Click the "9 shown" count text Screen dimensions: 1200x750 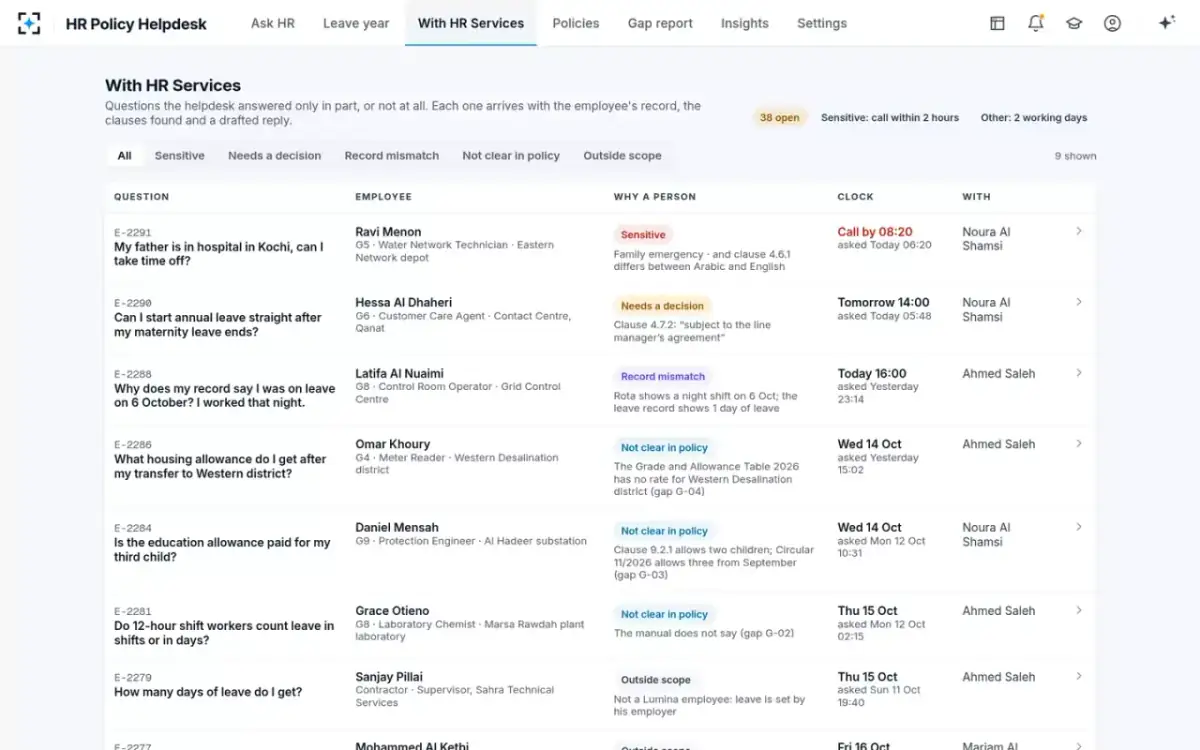[1075, 156]
